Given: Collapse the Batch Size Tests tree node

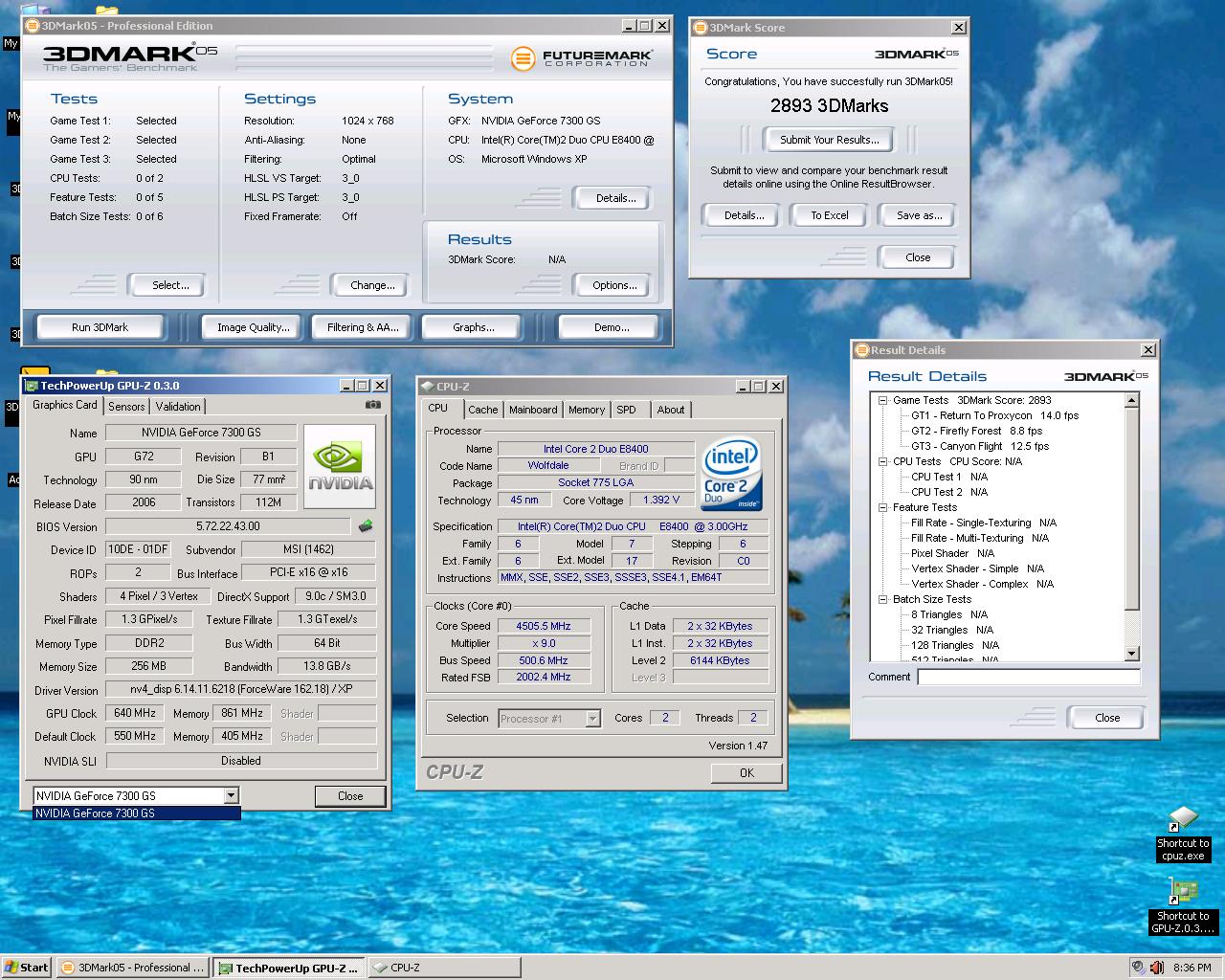Looking at the screenshot, I should point(882,599).
